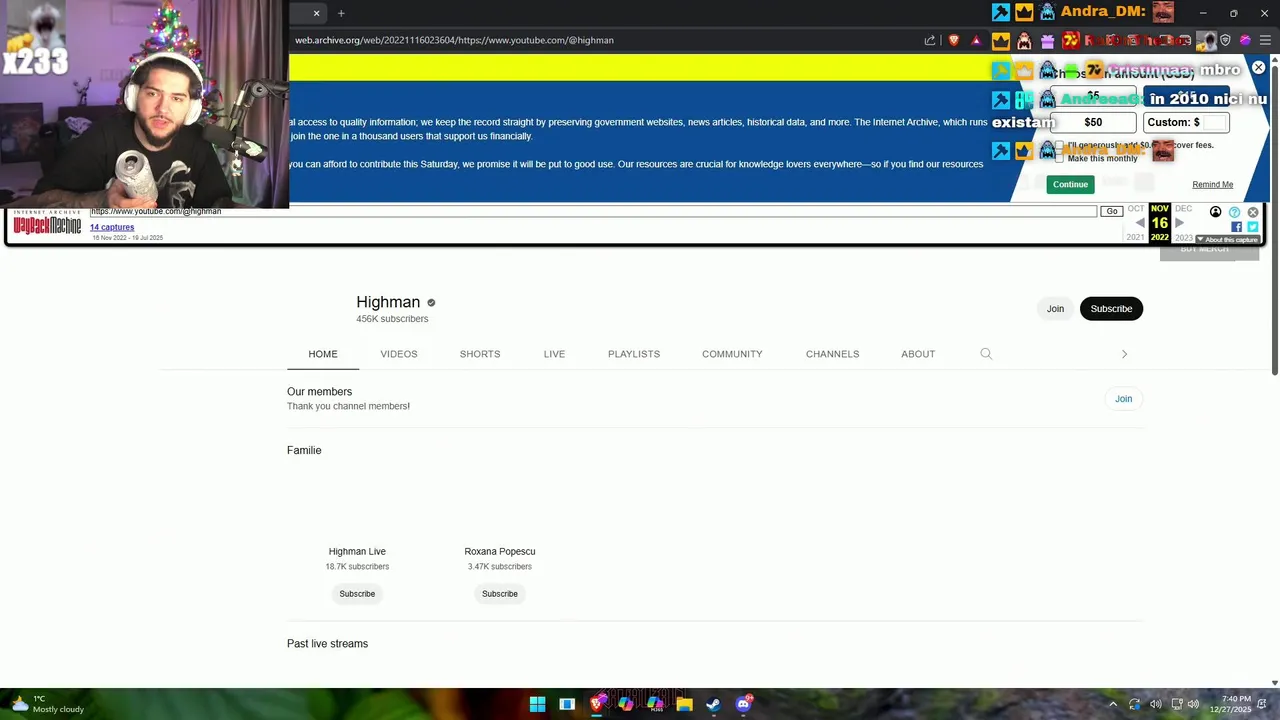
Task: Open the browser hamburger menu
Action: [1265, 40]
